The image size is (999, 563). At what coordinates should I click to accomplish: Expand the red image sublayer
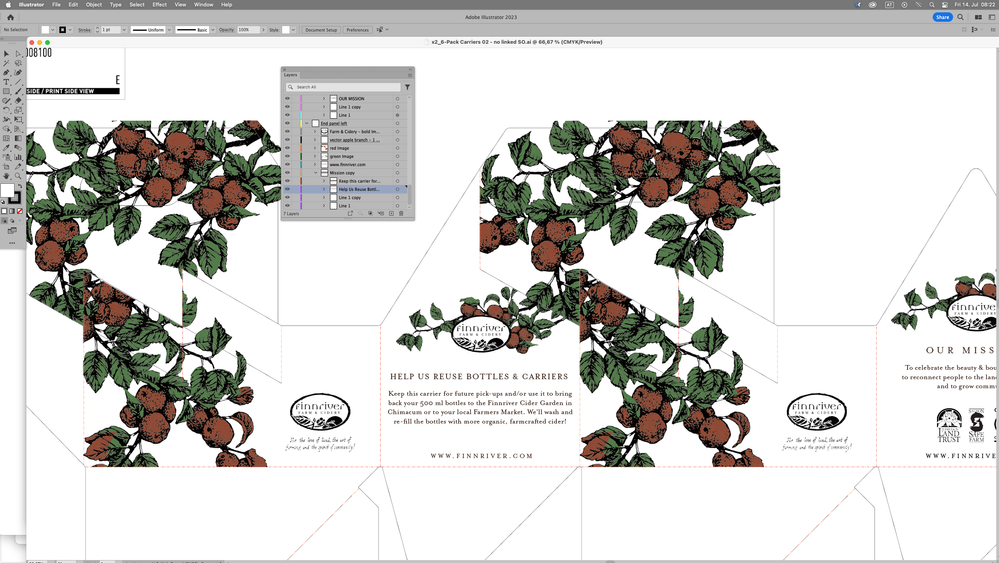(315, 148)
